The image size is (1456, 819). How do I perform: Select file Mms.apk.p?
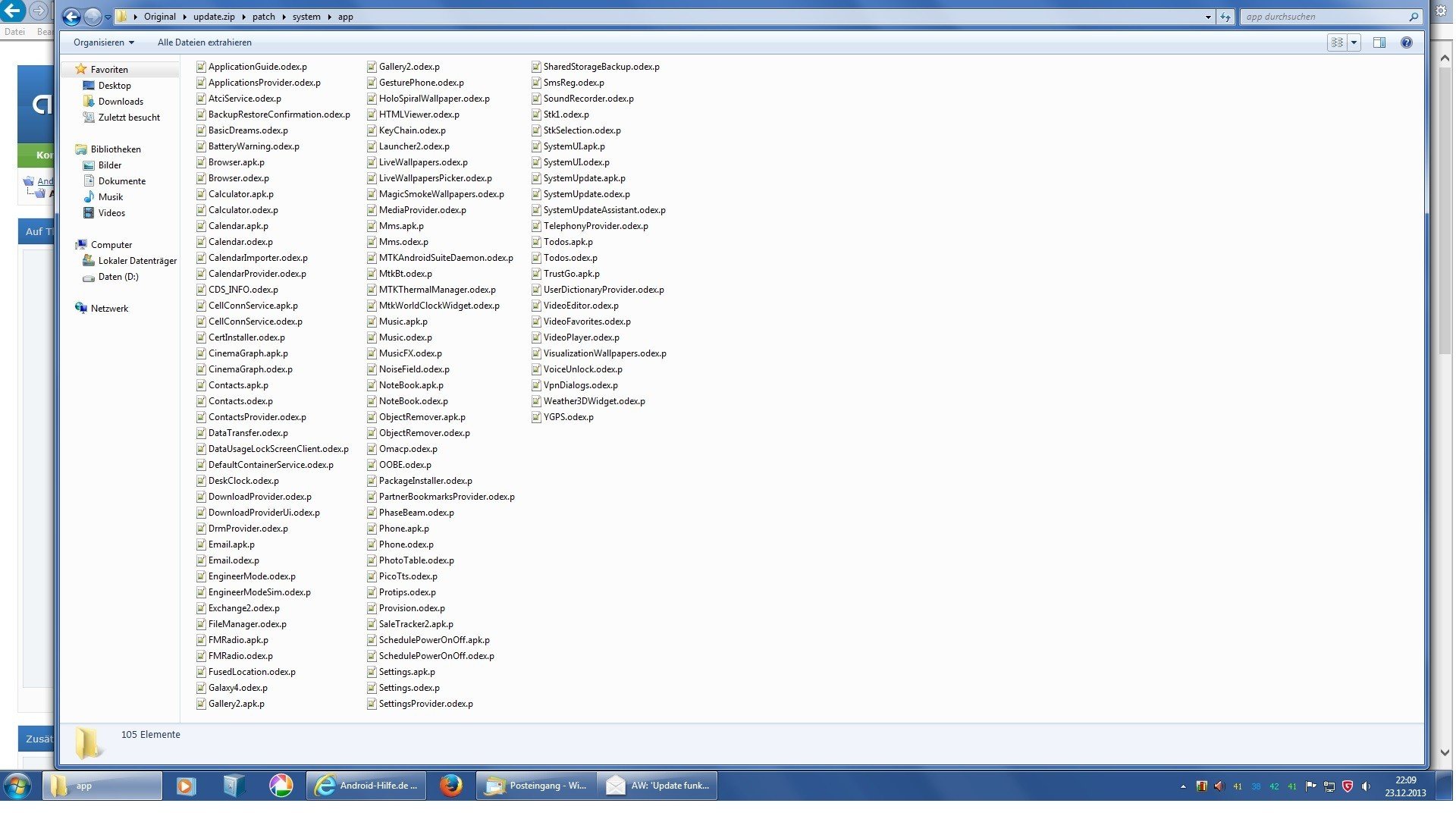point(401,226)
